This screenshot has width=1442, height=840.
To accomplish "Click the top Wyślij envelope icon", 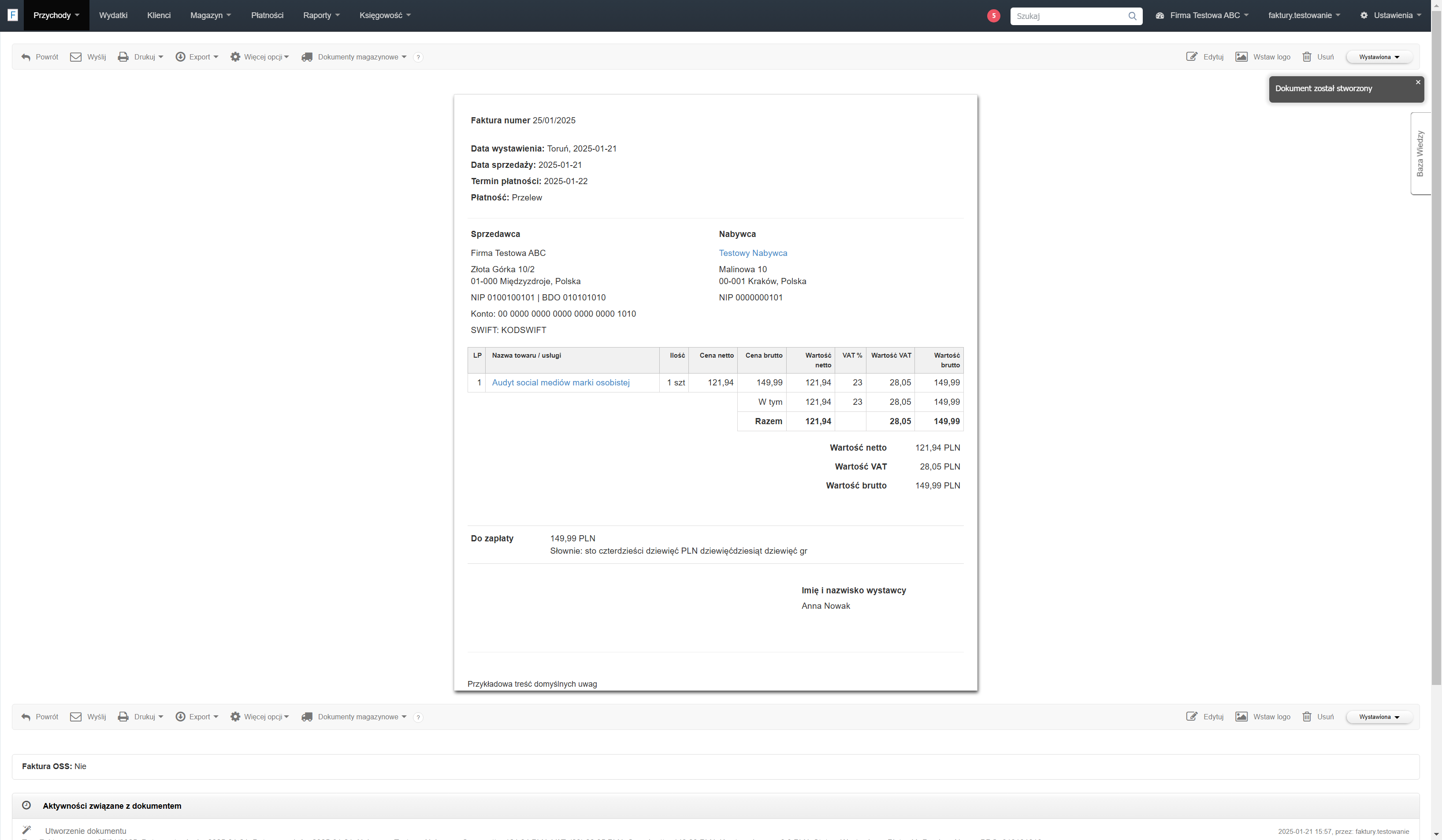I will coord(75,57).
